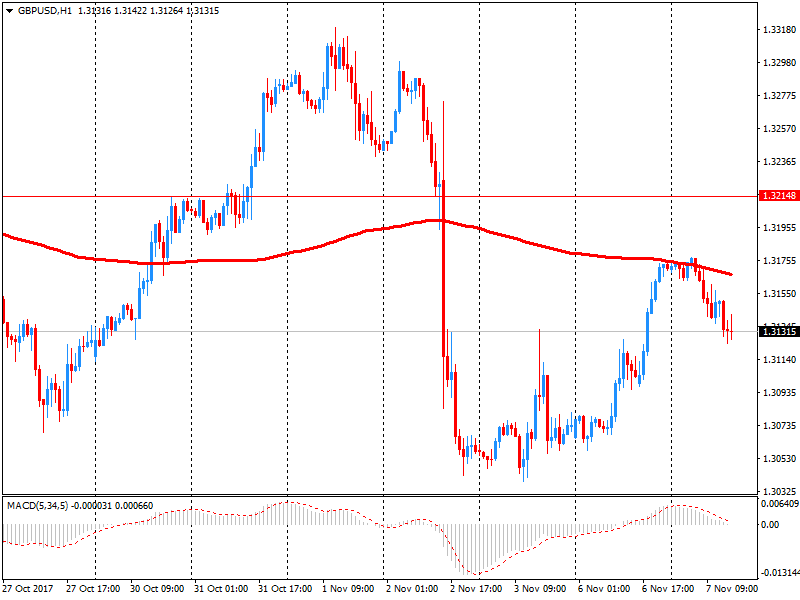Click the 3 Nov 09:00 time label
The width and height of the screenshot is (800, 600).
[x=540, y=589]
